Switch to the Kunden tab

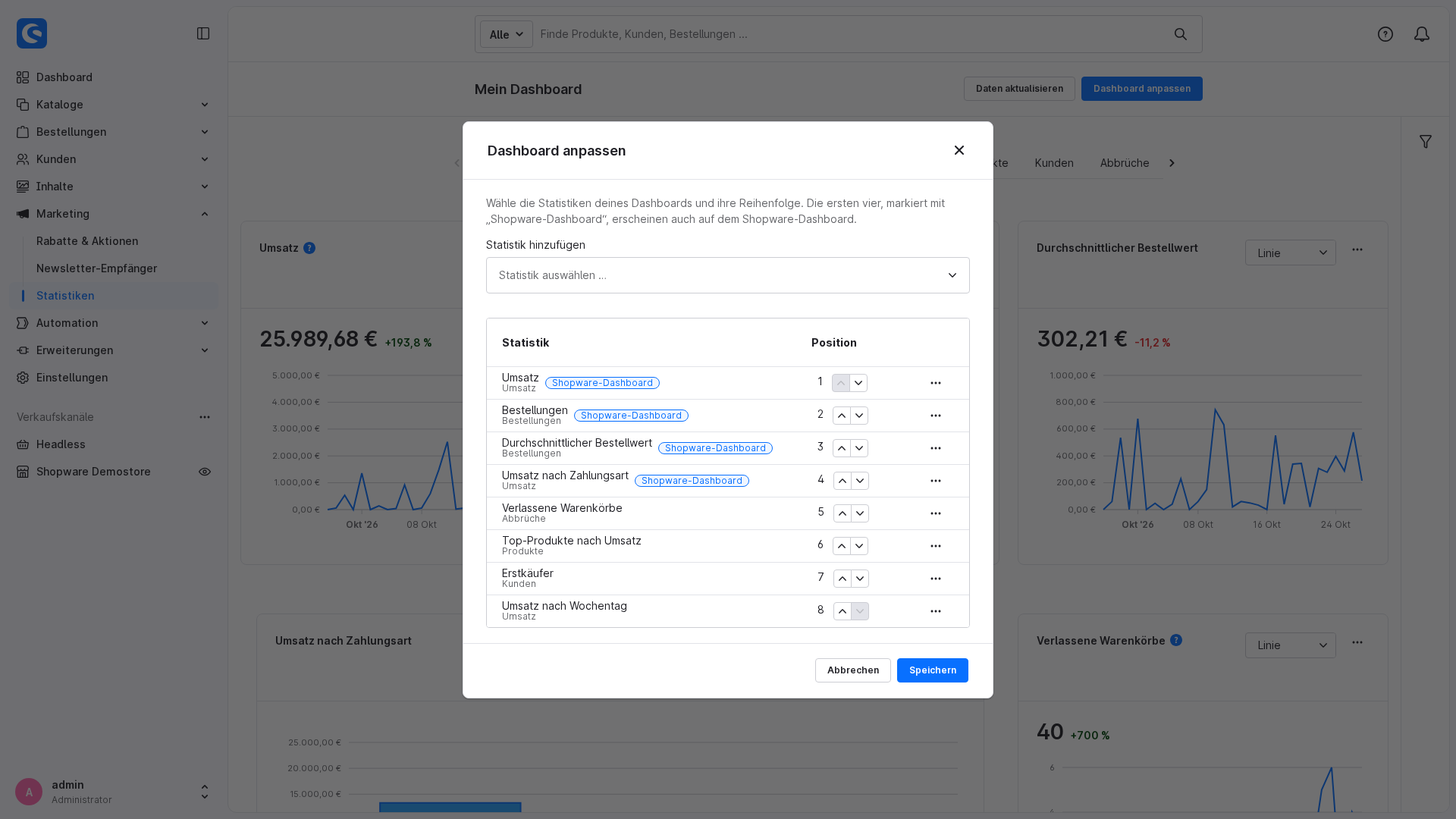click(1053, 163)
